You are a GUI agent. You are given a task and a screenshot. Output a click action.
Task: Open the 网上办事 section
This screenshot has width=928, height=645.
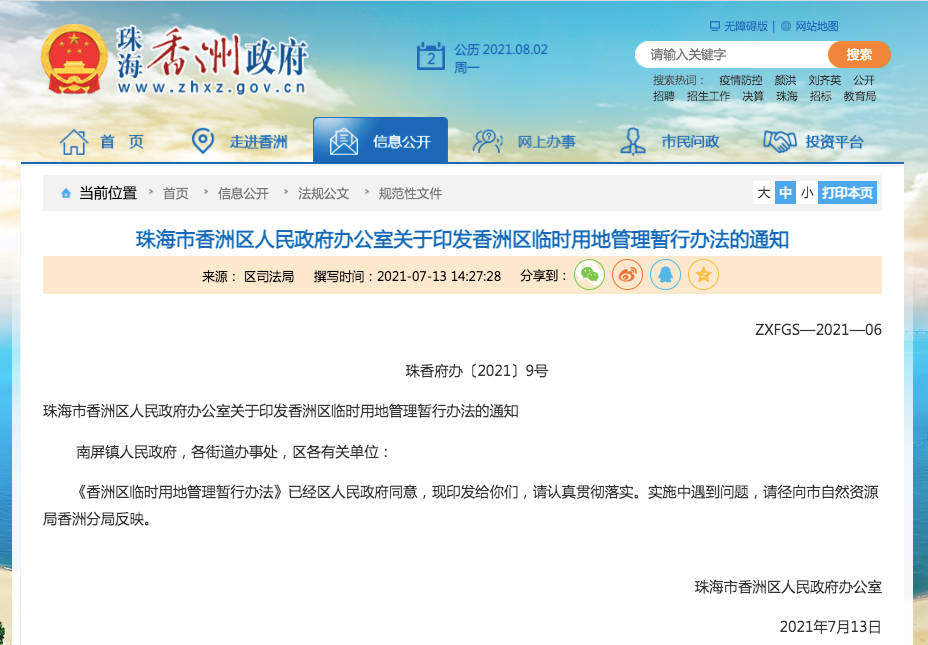click(547, 141)
